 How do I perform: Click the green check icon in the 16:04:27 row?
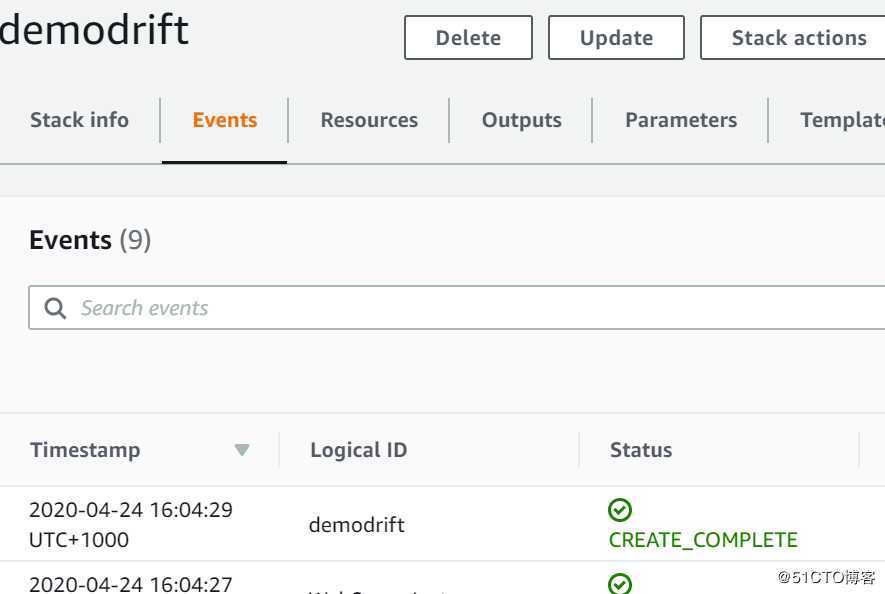click(620, 583)
